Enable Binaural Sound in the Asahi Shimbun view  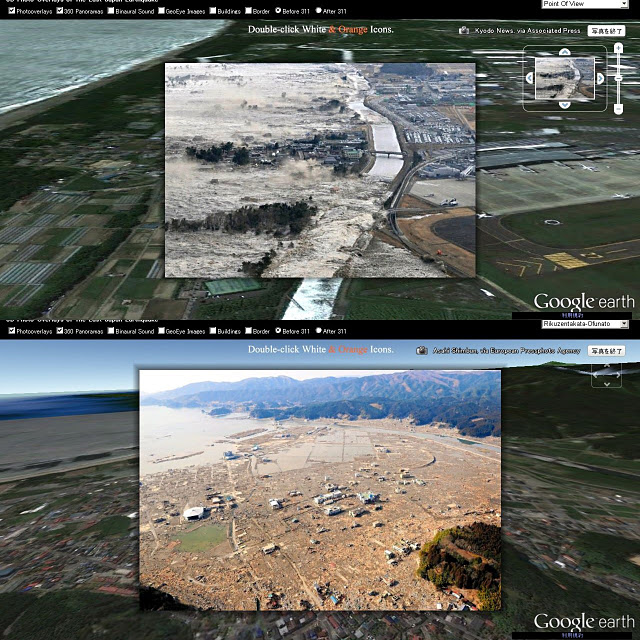[x=111, y=331]
